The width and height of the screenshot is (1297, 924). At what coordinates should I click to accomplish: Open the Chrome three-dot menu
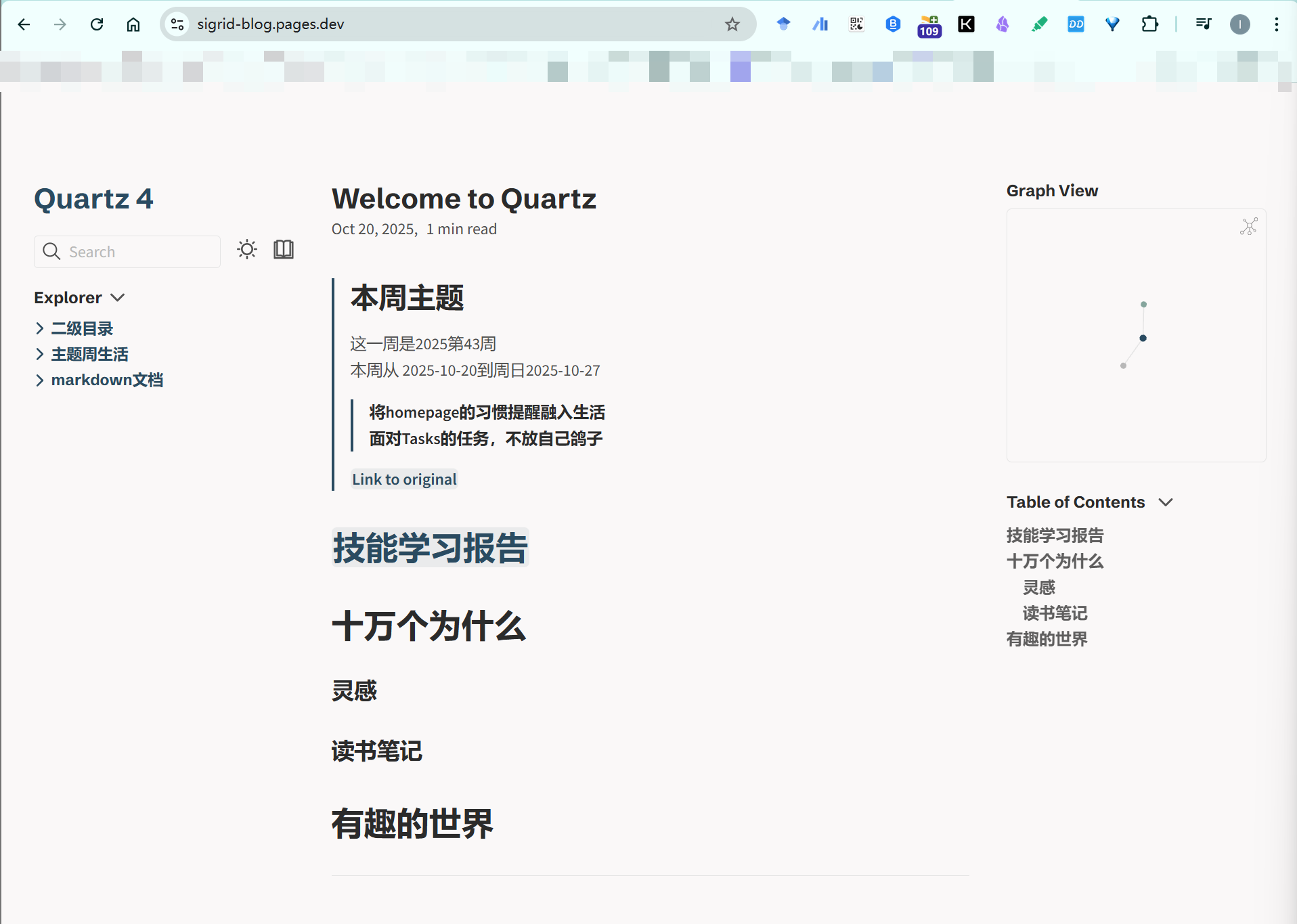(1277, 24)
